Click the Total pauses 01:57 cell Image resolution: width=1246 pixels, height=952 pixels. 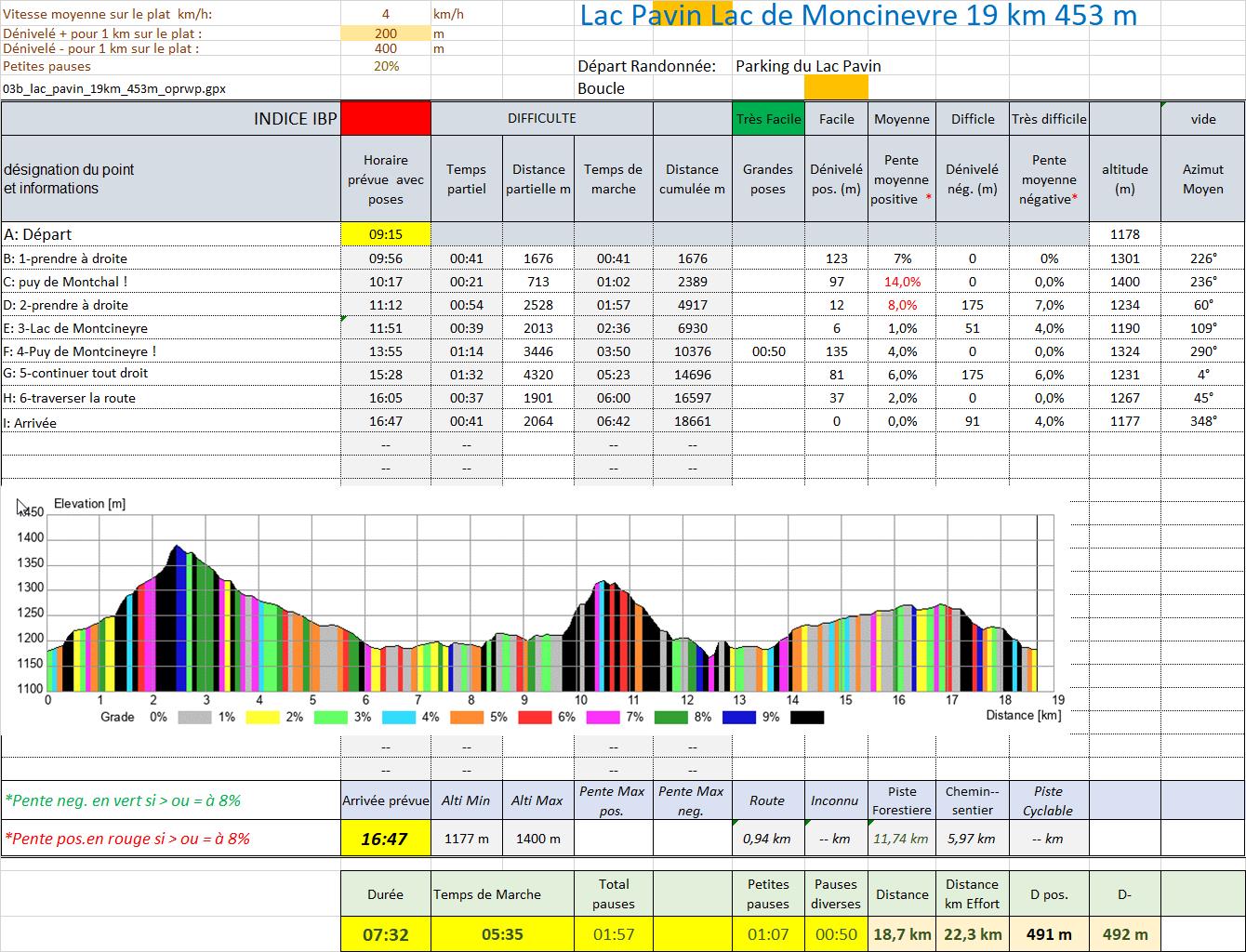(x=614, y=934)
